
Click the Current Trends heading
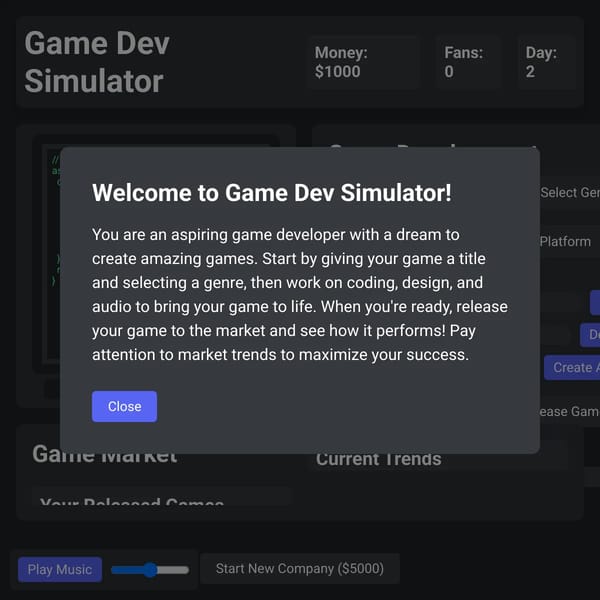click(378, 459)
